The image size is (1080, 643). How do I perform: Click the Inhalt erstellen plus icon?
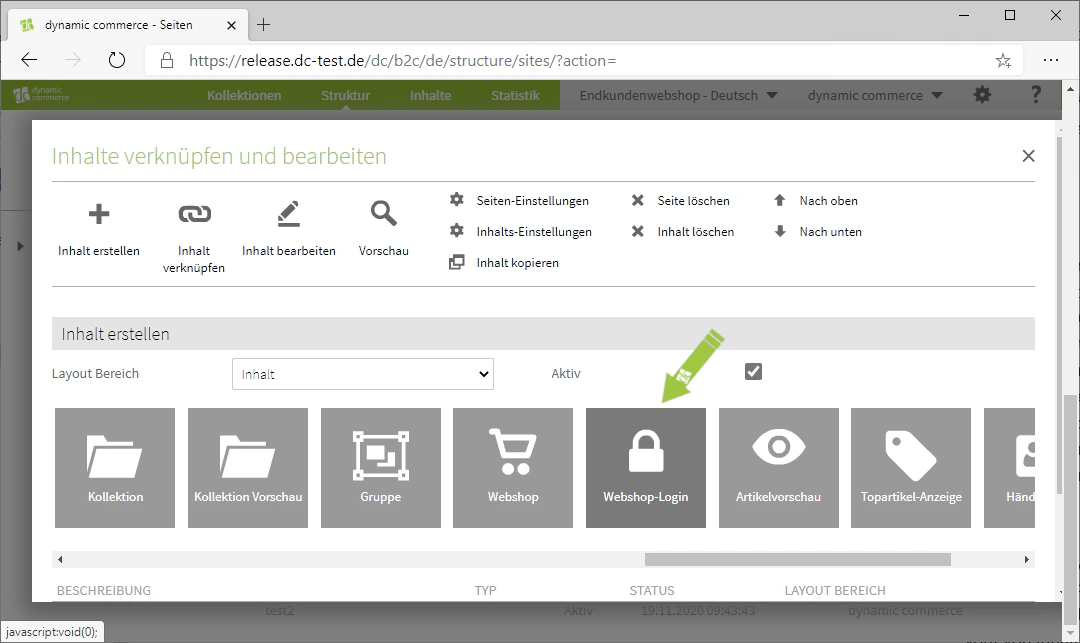98,214
